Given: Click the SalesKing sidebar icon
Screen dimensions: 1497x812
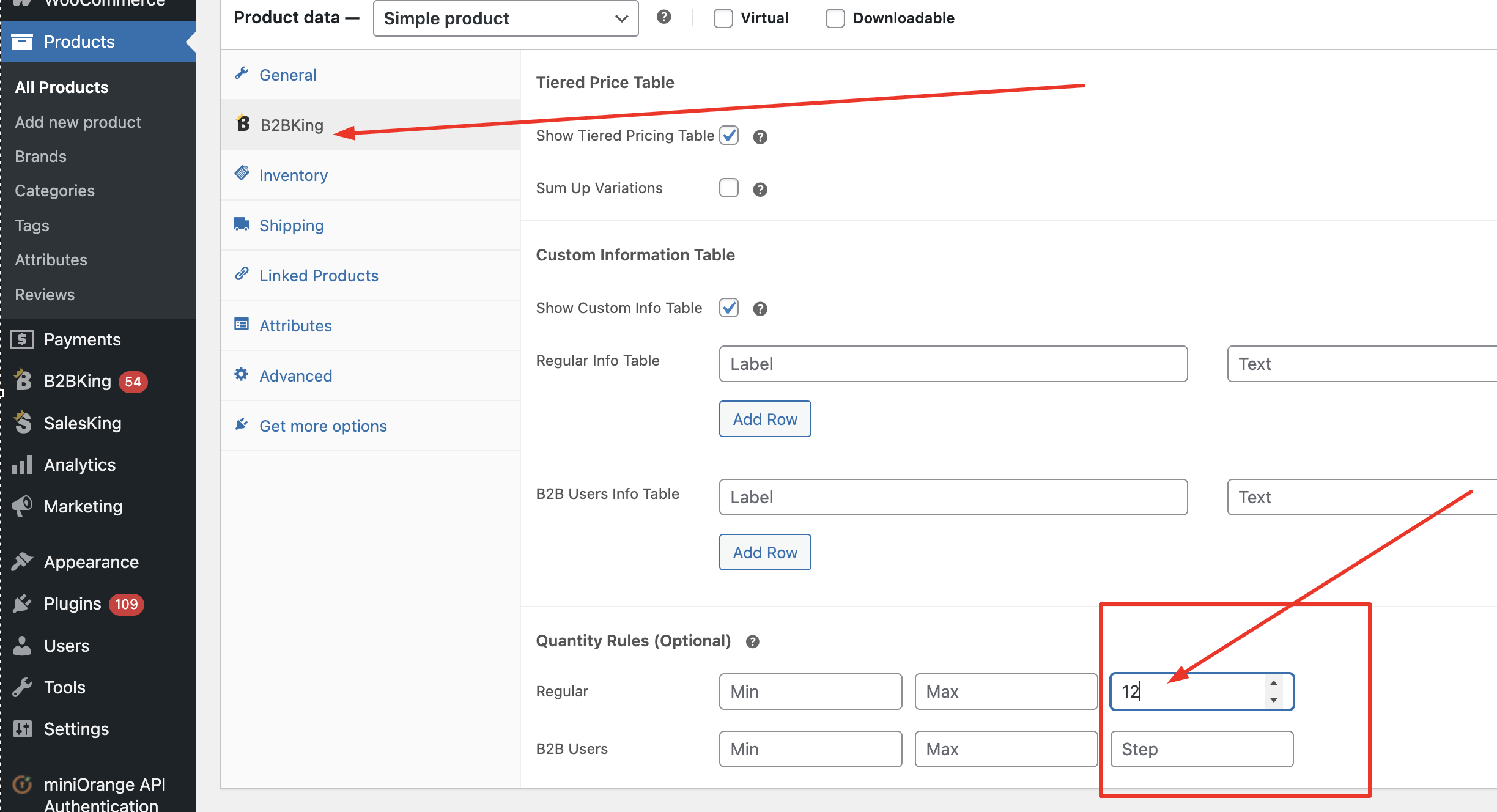Looking at the screenshot, I should click(23, 423).
